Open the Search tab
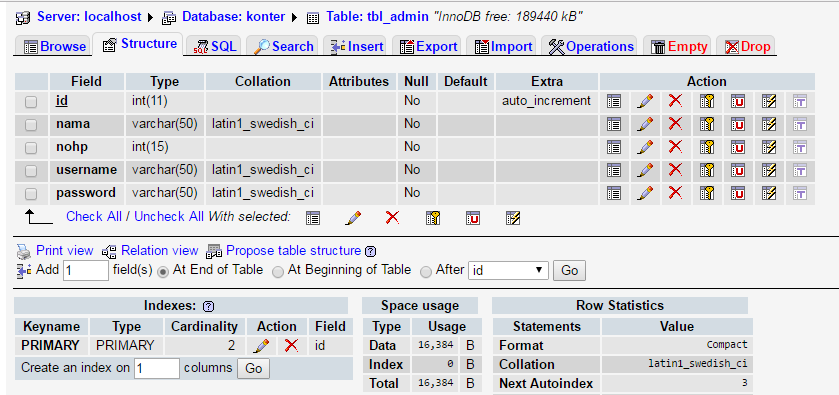Viewport: 839px width, 395px height. click(284, 47)
